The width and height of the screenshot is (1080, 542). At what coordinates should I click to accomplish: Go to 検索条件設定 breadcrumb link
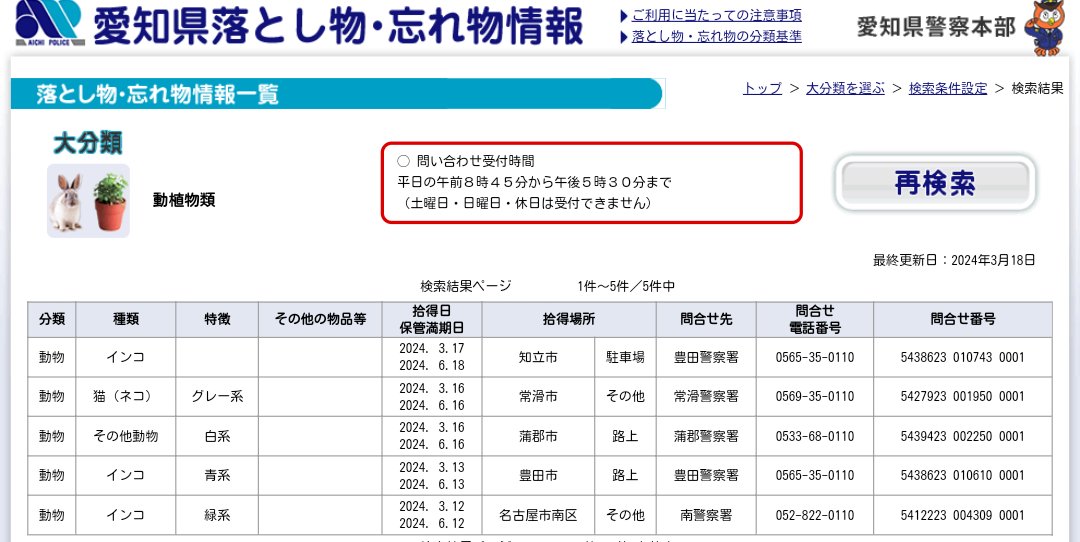[948, 88]
